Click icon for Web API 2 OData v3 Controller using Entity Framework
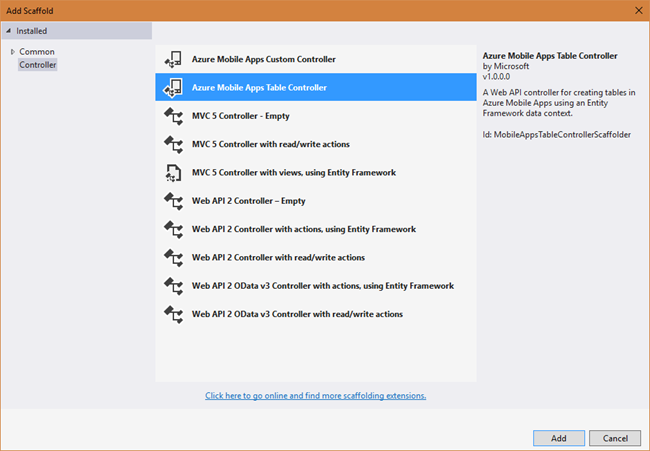The width and height of the screenshot is (650, 451). point(173,286)
